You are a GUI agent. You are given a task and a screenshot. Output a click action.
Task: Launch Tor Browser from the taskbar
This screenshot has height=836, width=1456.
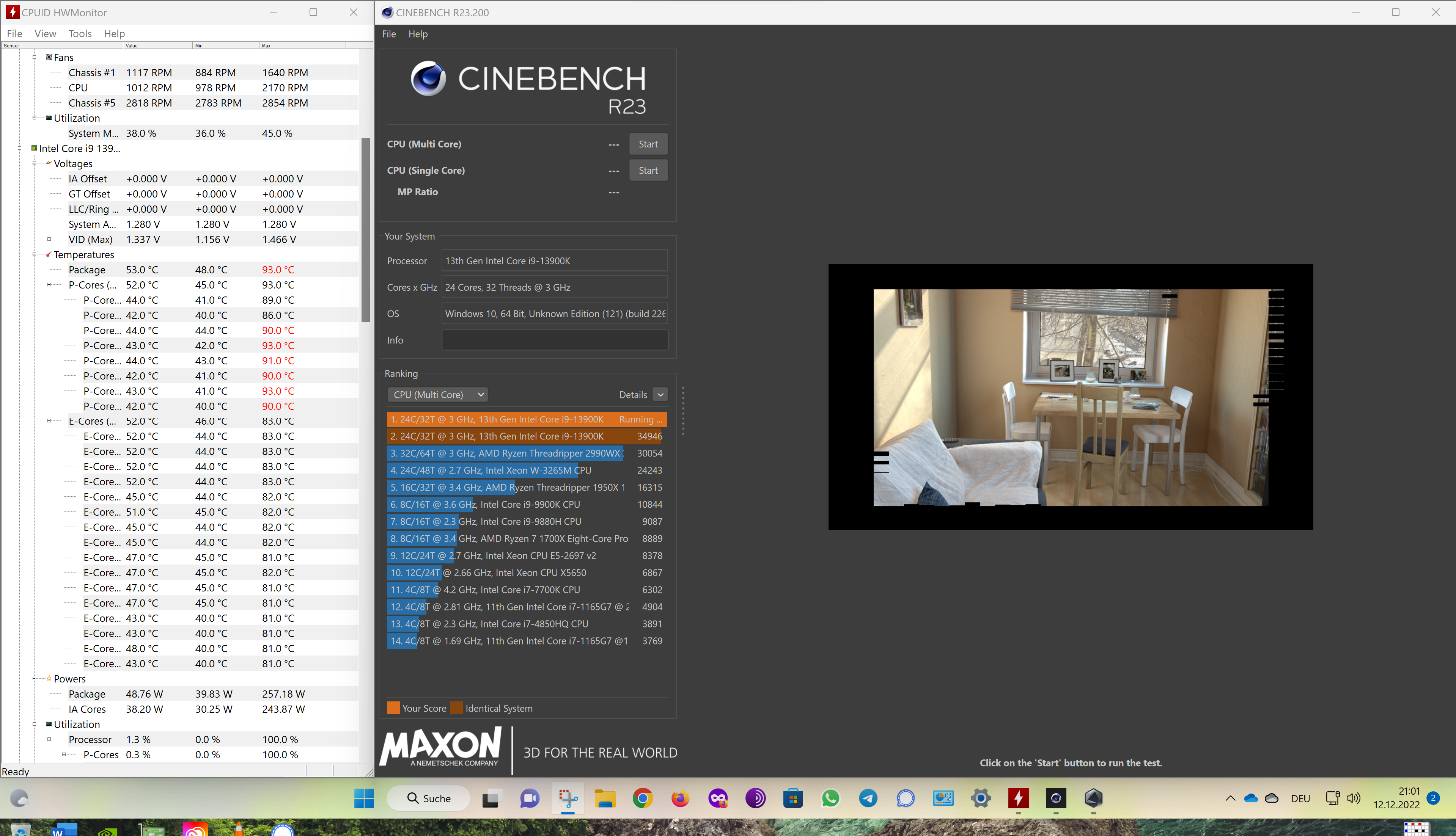pos(755,798)
